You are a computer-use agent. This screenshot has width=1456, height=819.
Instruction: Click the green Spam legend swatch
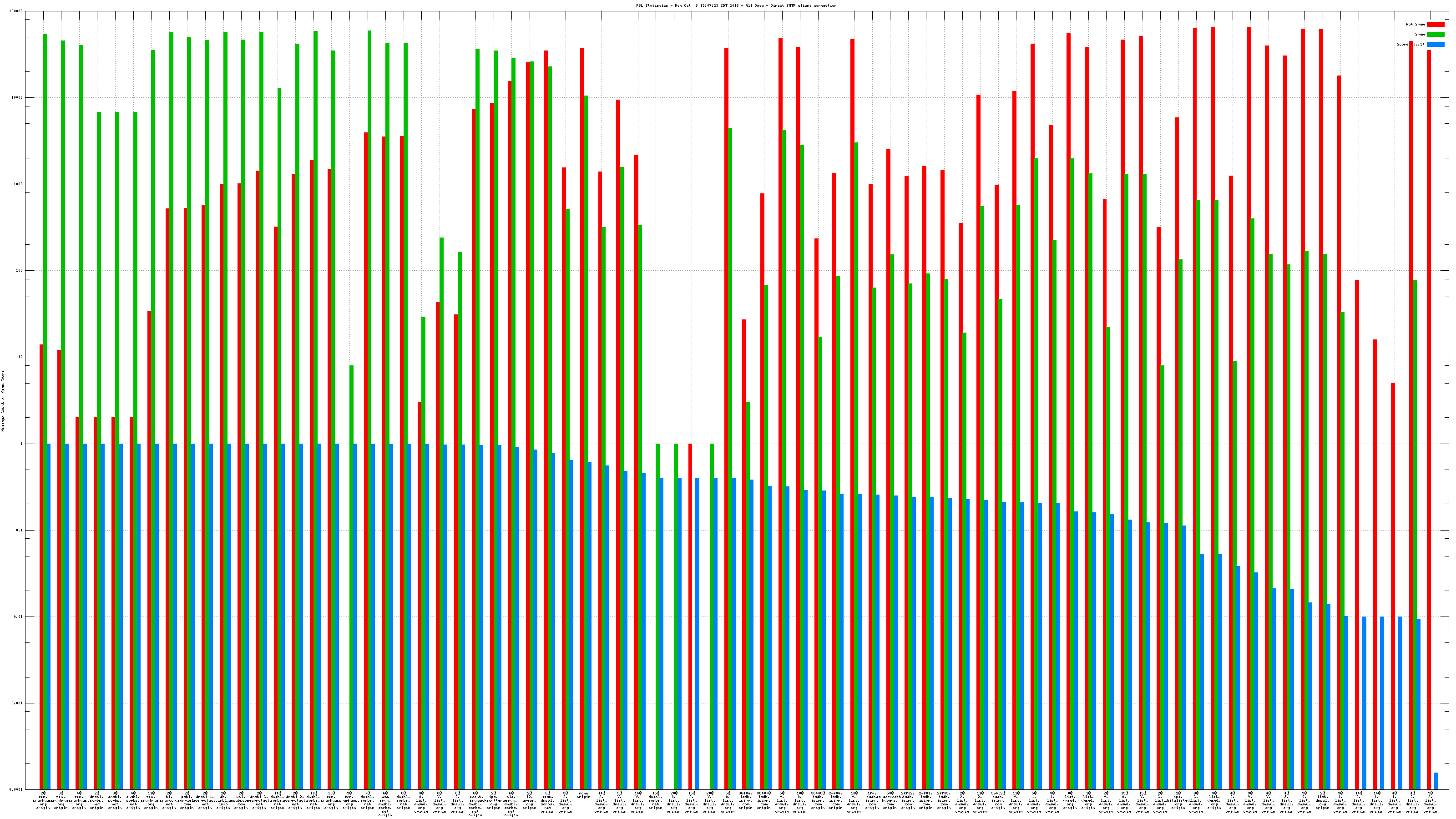(1436, 35)
